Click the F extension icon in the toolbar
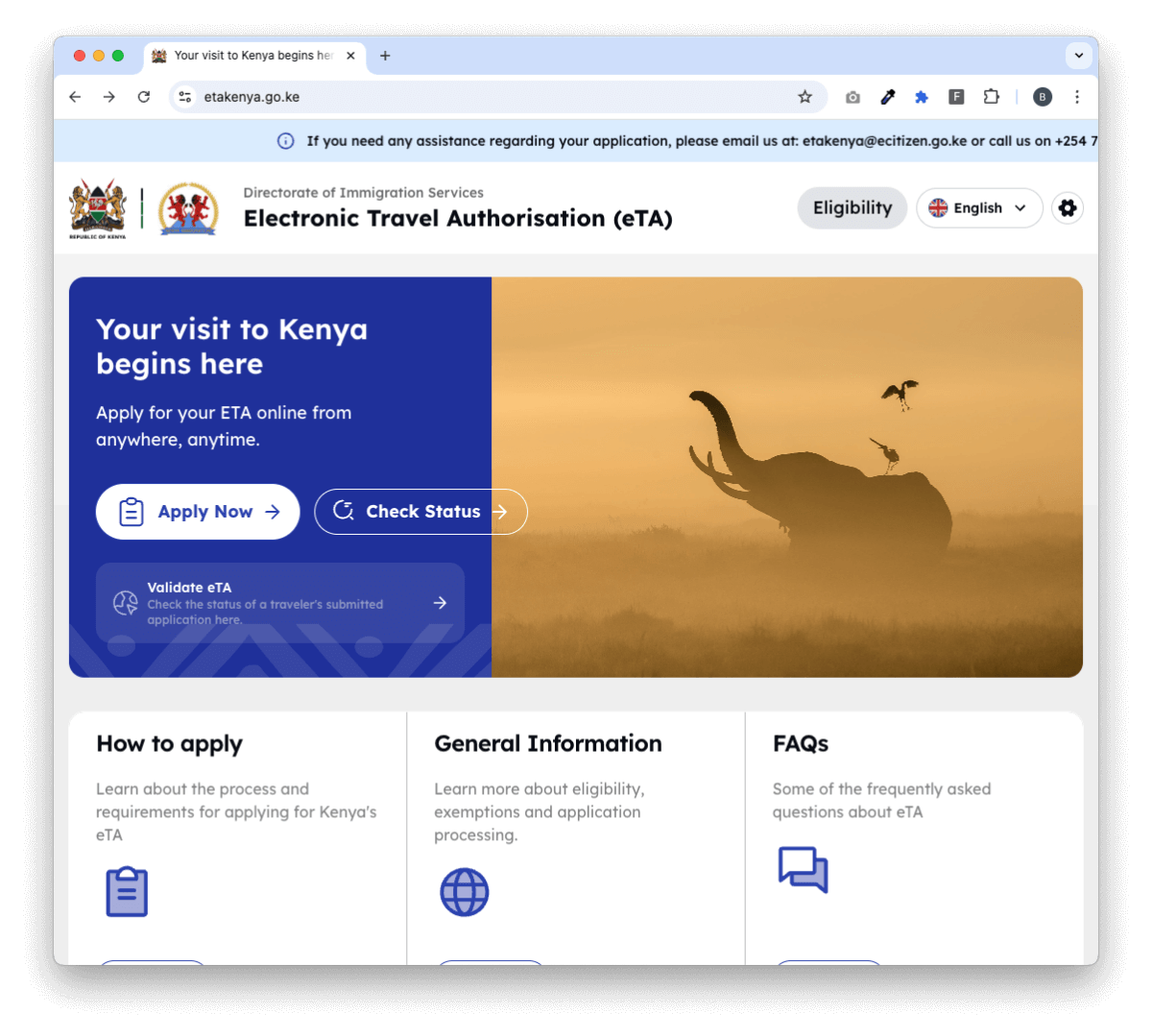The image size is (1152, 1036). pos(956,97)
